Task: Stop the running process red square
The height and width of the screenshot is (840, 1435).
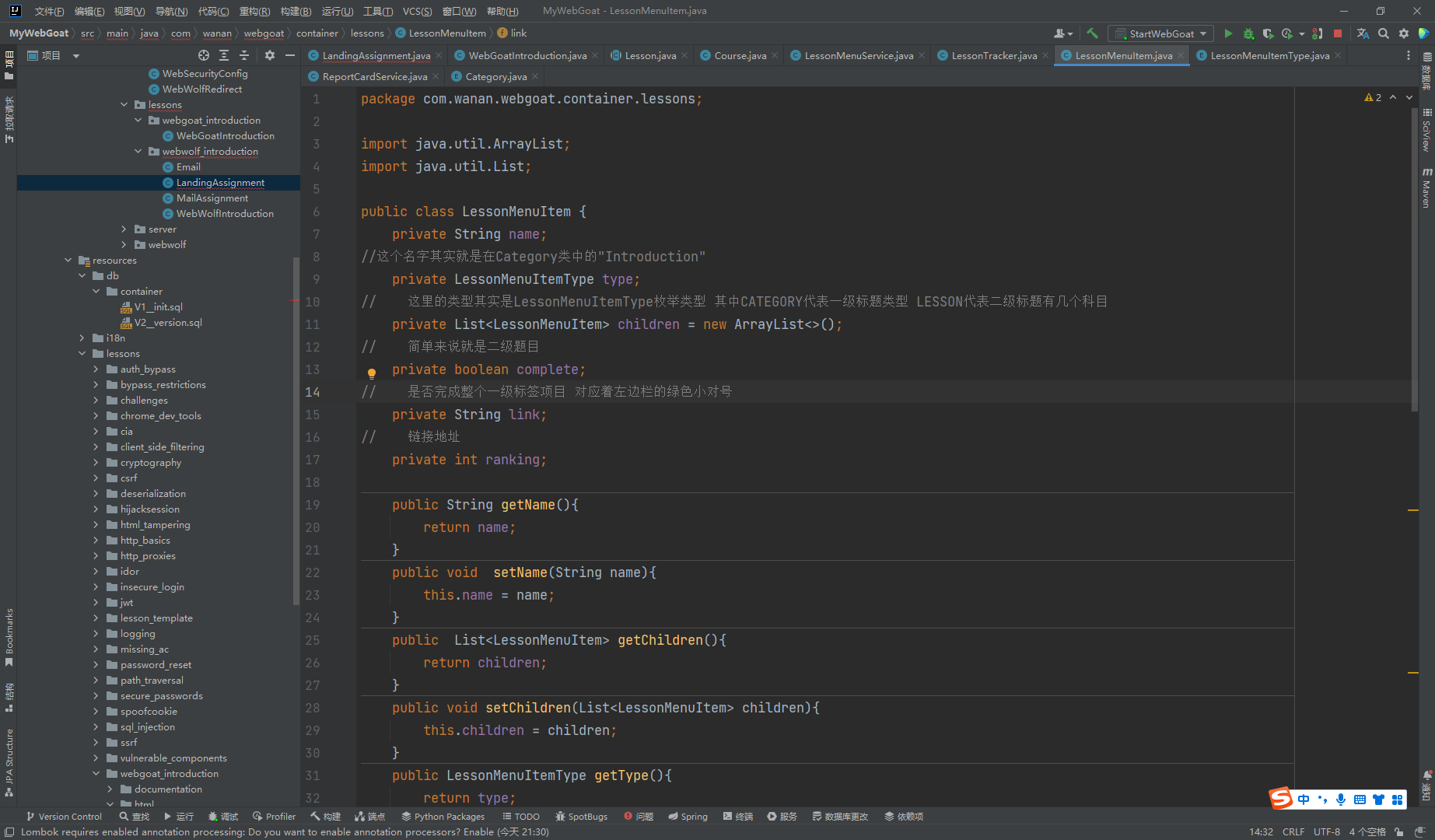Action: (1338, 33)
